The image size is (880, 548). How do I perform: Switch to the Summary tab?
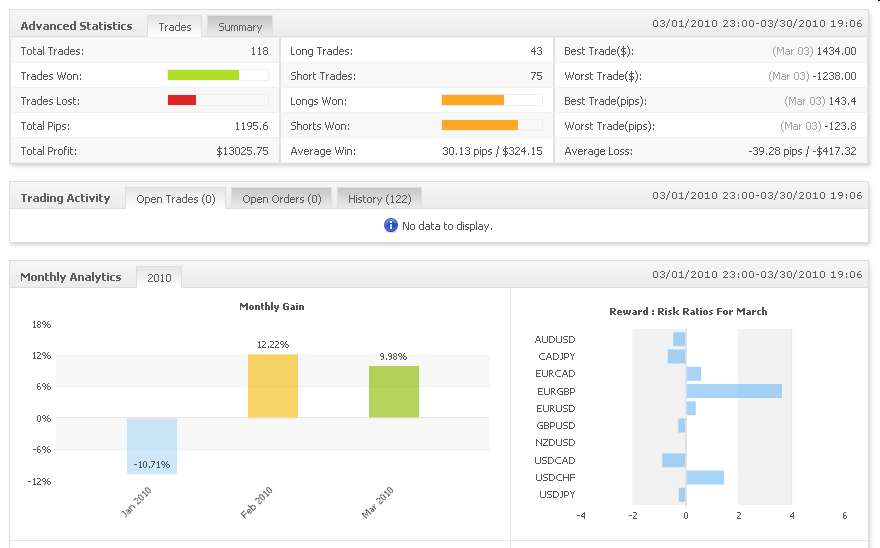coord(240,27)
